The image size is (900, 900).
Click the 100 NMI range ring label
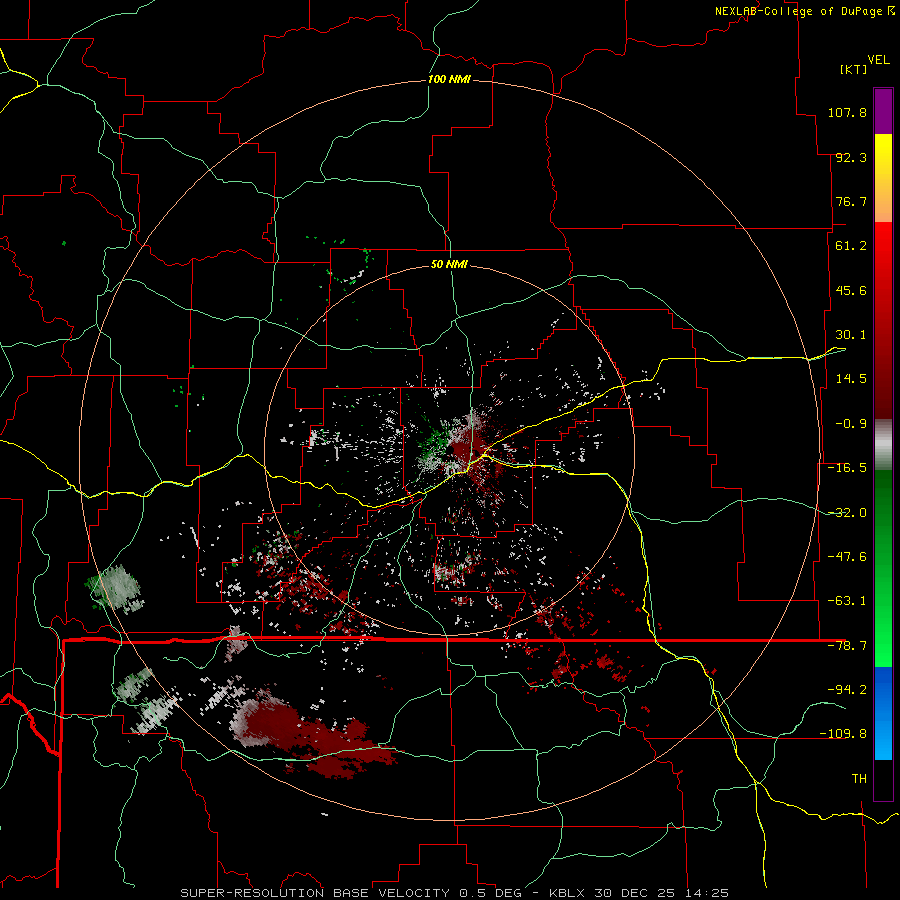[449, 79]
